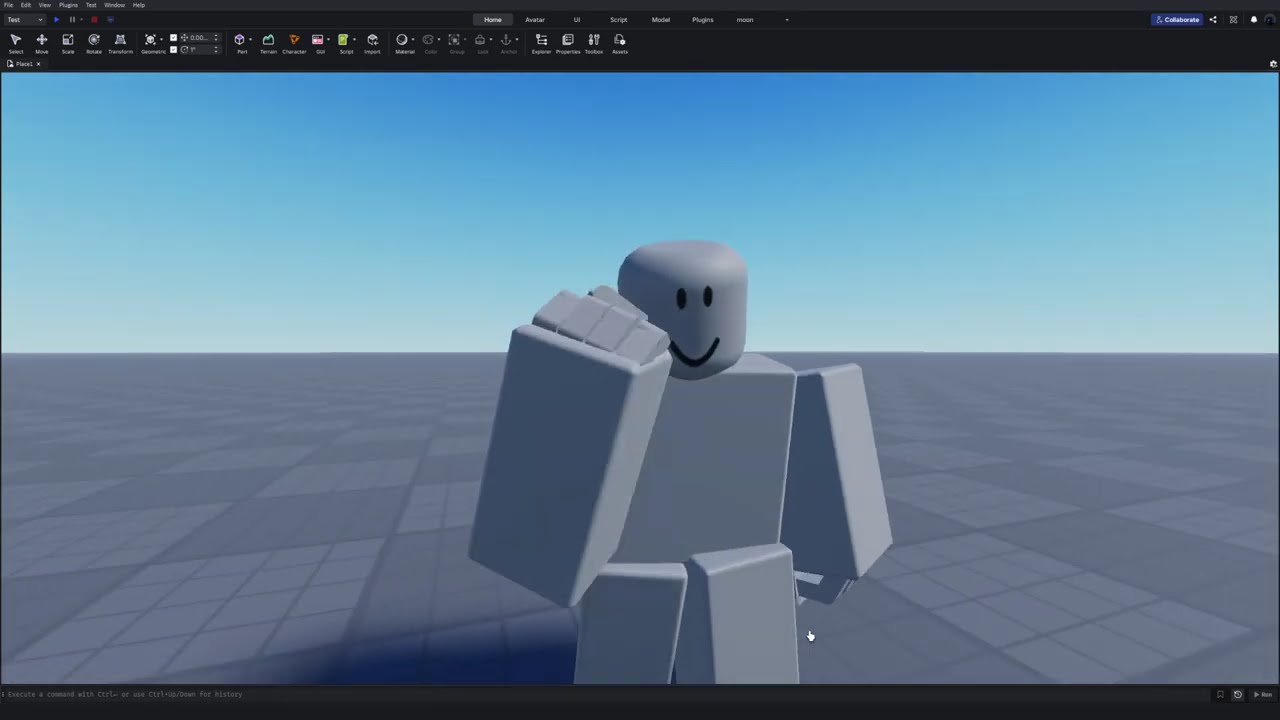Toggle the rotate snapping checkbox
Image resolution: width=1280 pixels, height=720 pixels.
[x=173, y=49]
